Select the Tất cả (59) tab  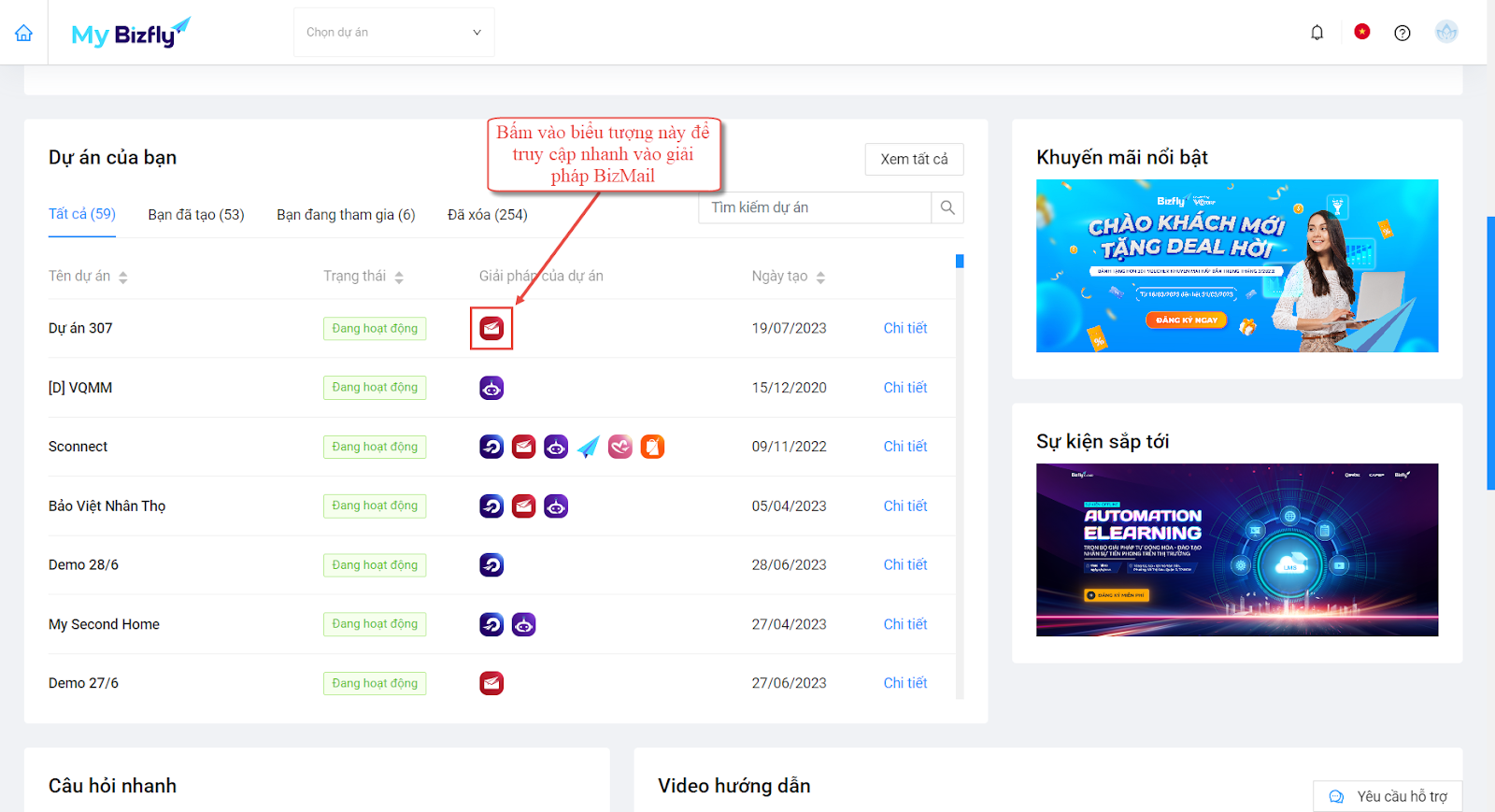point(82,214)
